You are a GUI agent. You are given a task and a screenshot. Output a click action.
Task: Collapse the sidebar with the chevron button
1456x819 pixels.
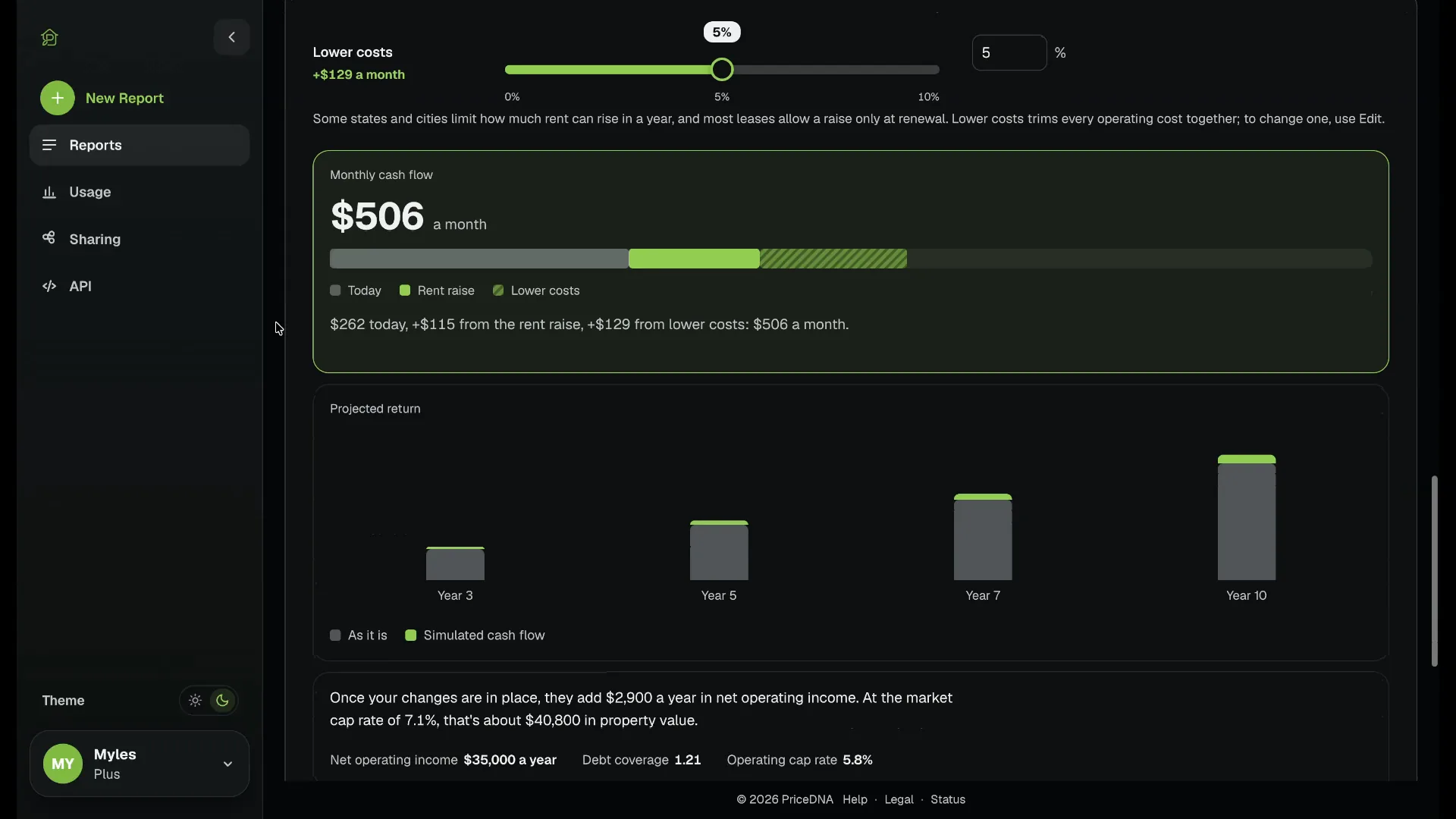tap(231, 37)
